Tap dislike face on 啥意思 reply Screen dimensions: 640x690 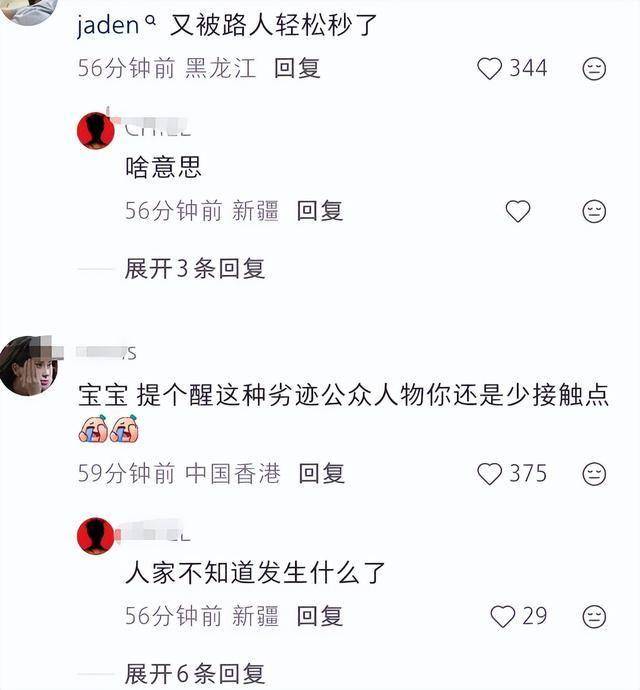click(594, 211)
